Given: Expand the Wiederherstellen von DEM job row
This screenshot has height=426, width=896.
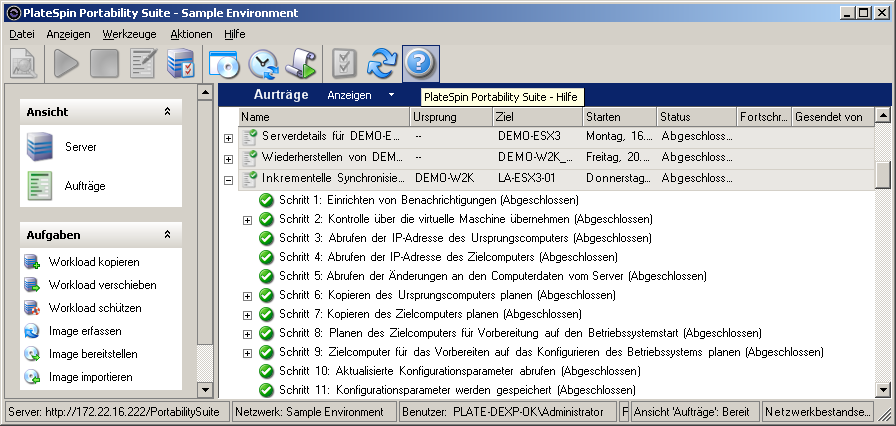Looking at the screenshot, I should (x=229, y=159).
